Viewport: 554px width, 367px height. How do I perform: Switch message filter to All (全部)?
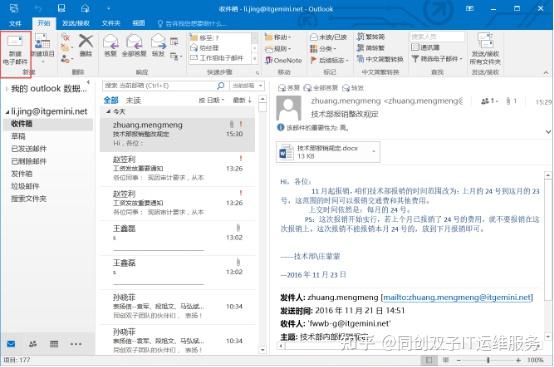[111, 100]
